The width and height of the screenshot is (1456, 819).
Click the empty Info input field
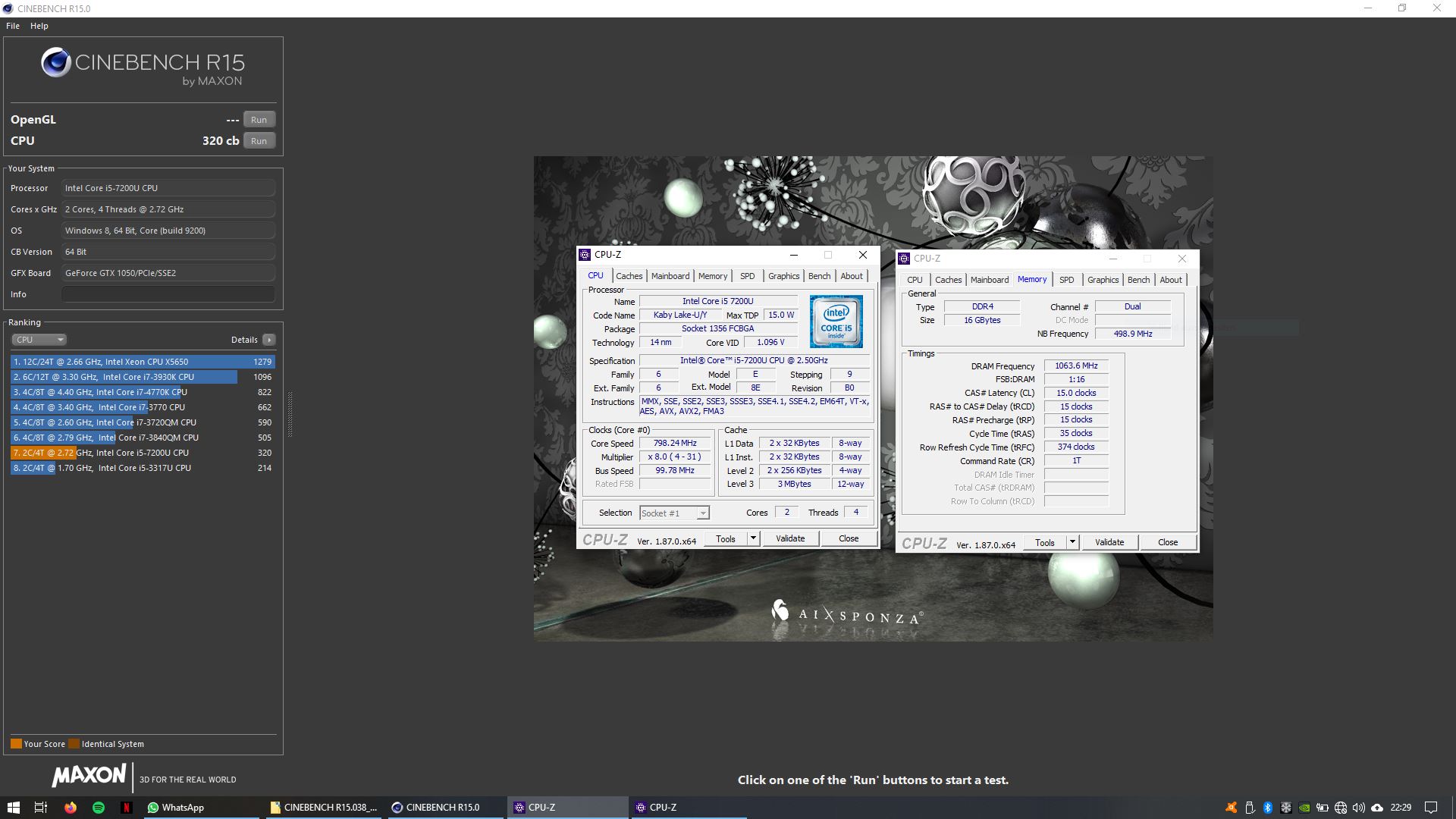click(x=168, y=294)
